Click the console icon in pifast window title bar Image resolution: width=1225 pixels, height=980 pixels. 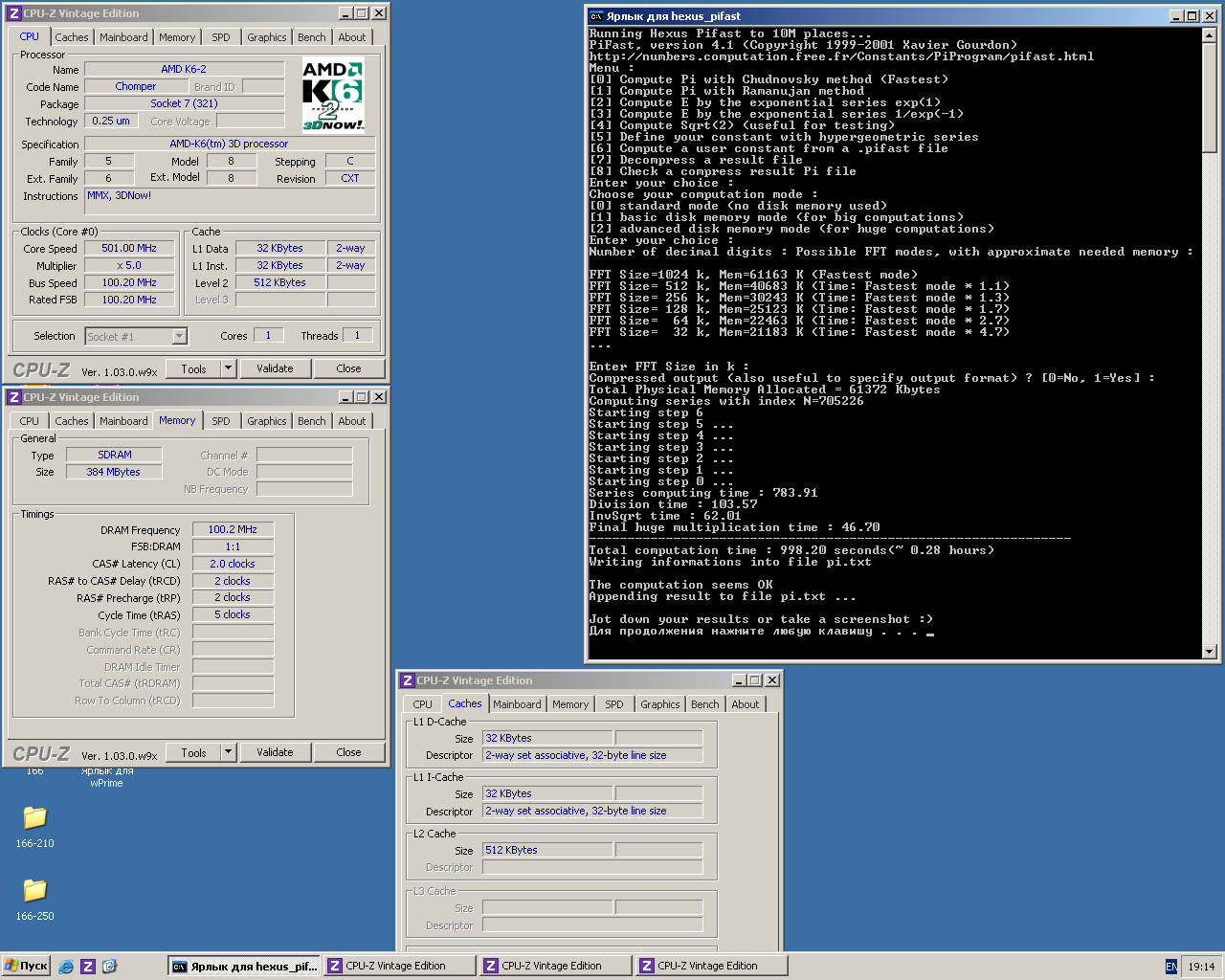click(x=596, y=16)
